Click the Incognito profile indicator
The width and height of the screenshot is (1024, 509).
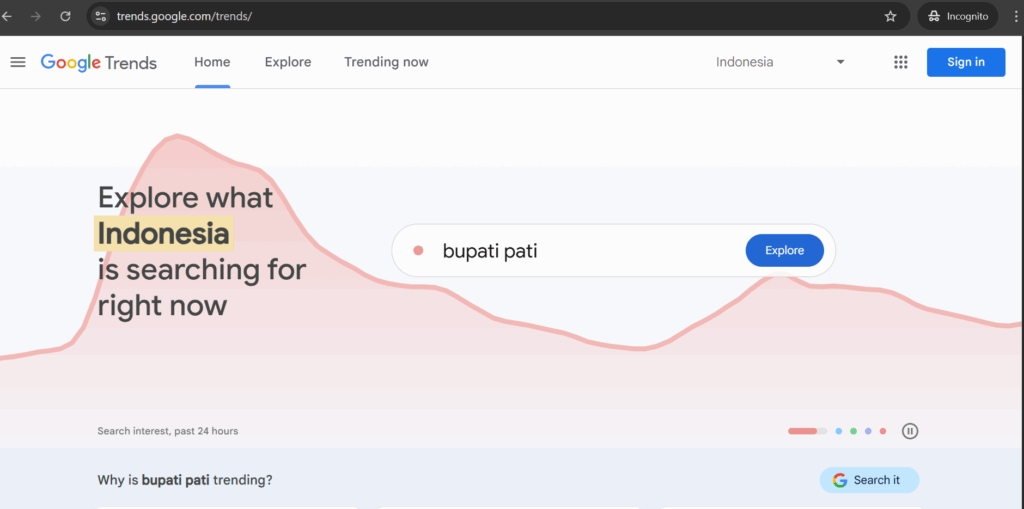tap(958, 16)
